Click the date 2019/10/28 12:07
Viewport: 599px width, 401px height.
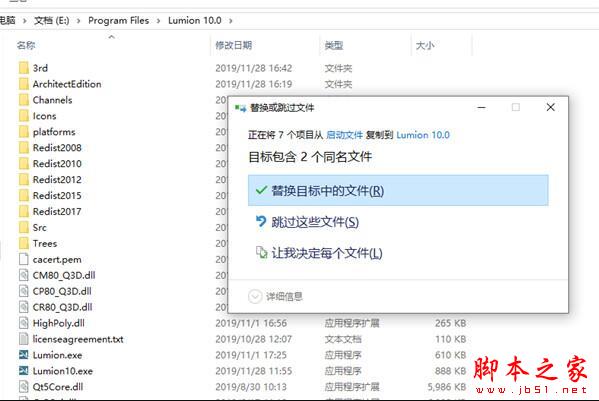[x=254, y=339]
